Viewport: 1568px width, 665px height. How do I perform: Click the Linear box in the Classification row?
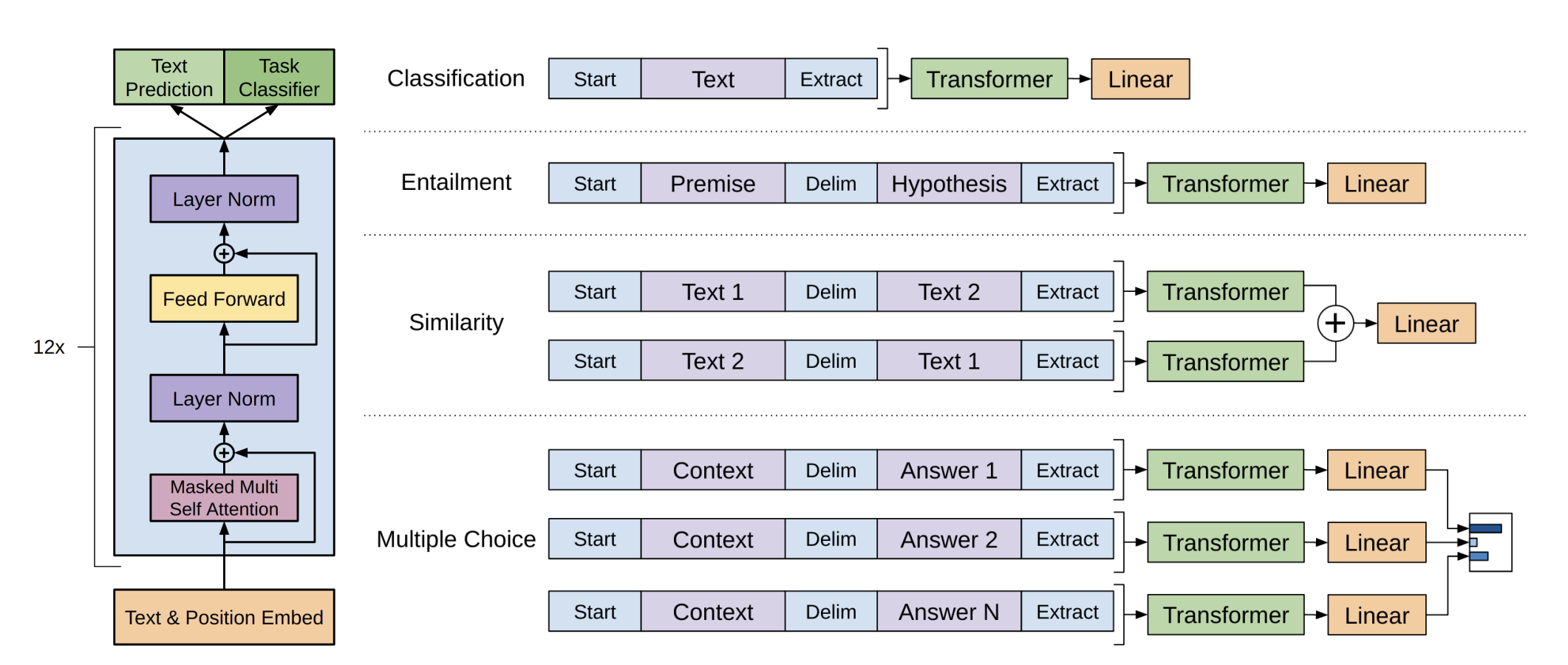1140,79
